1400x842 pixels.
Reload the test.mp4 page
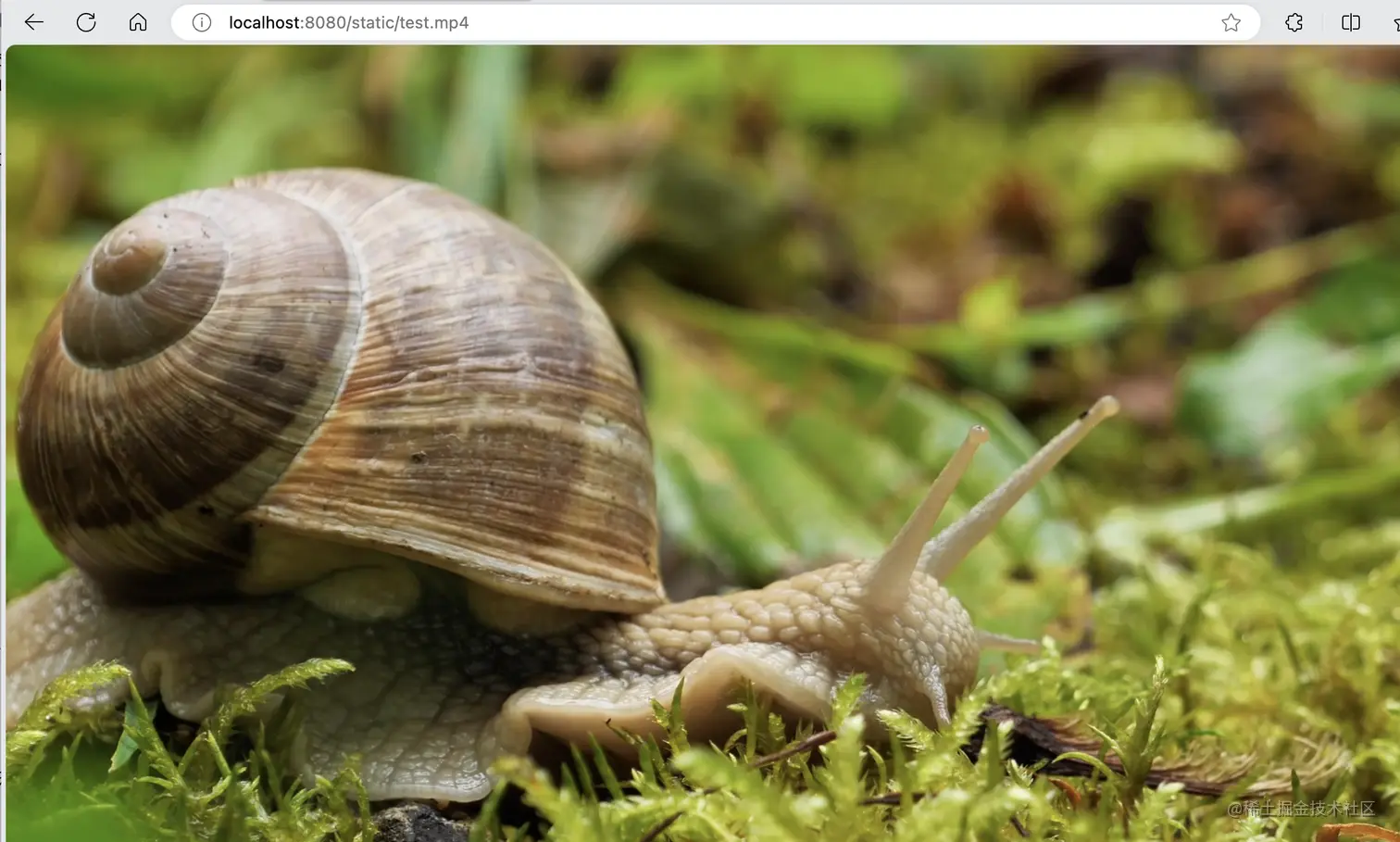click(x=86, y=22)
